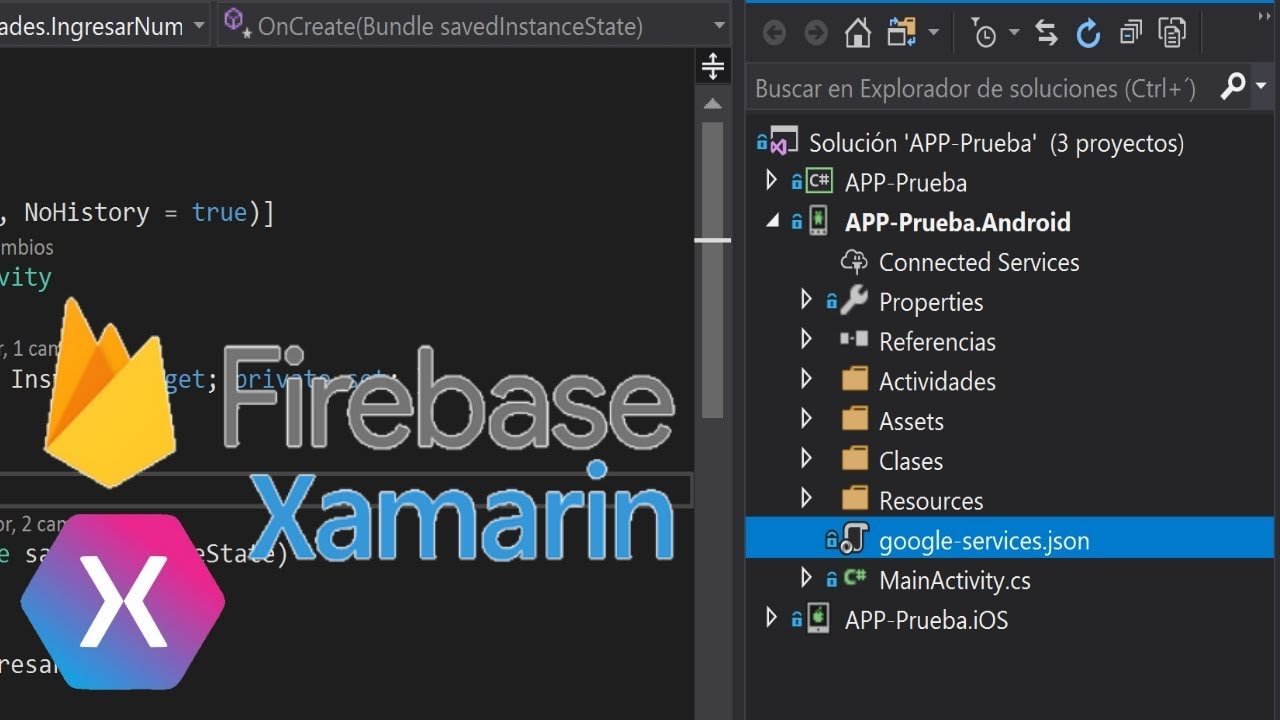Click the editor scrollbar up arrow

pos(713,103)
